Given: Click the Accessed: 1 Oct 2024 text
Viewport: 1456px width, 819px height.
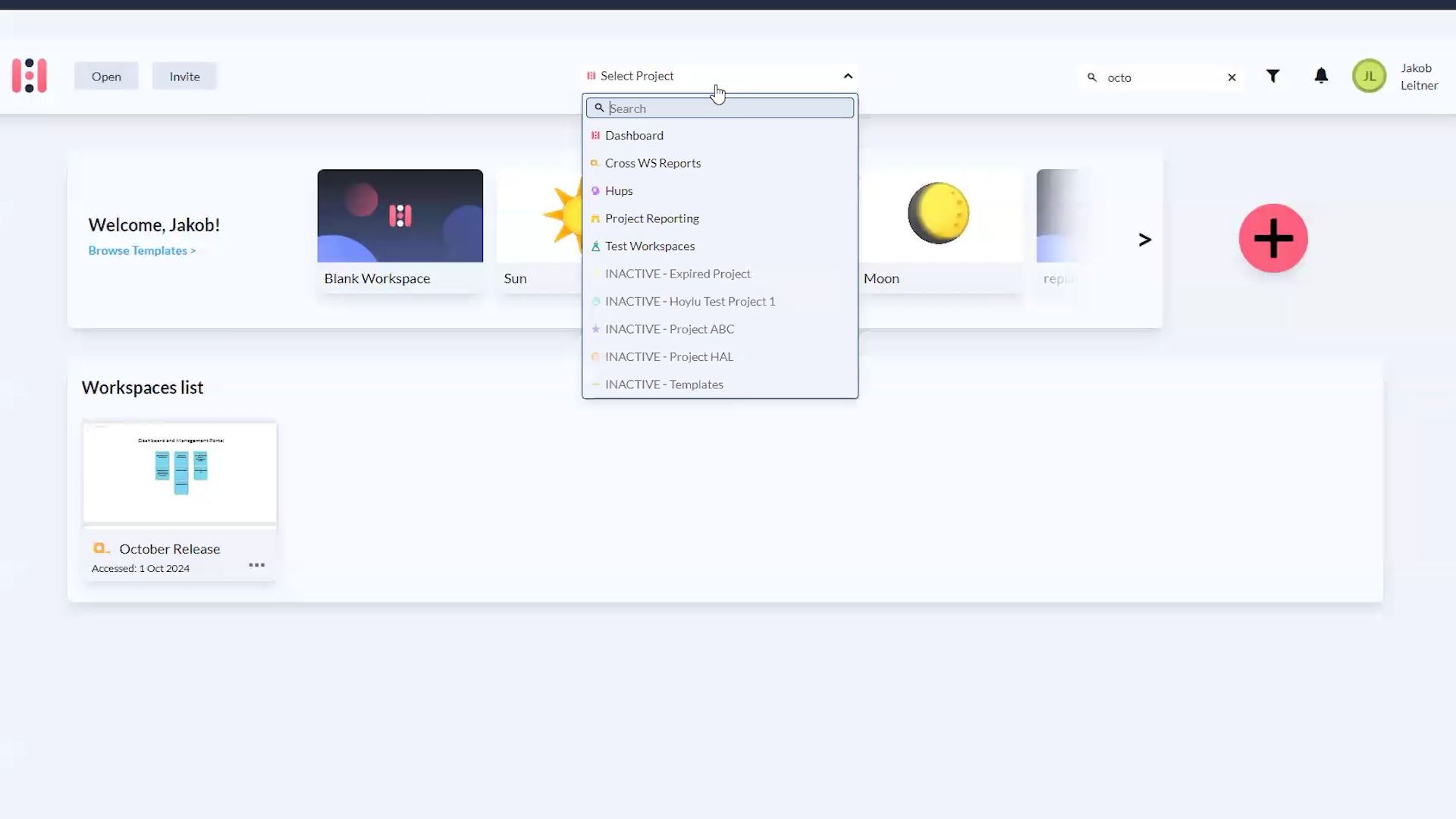Looking at the screenshot, I should [140, 568].
